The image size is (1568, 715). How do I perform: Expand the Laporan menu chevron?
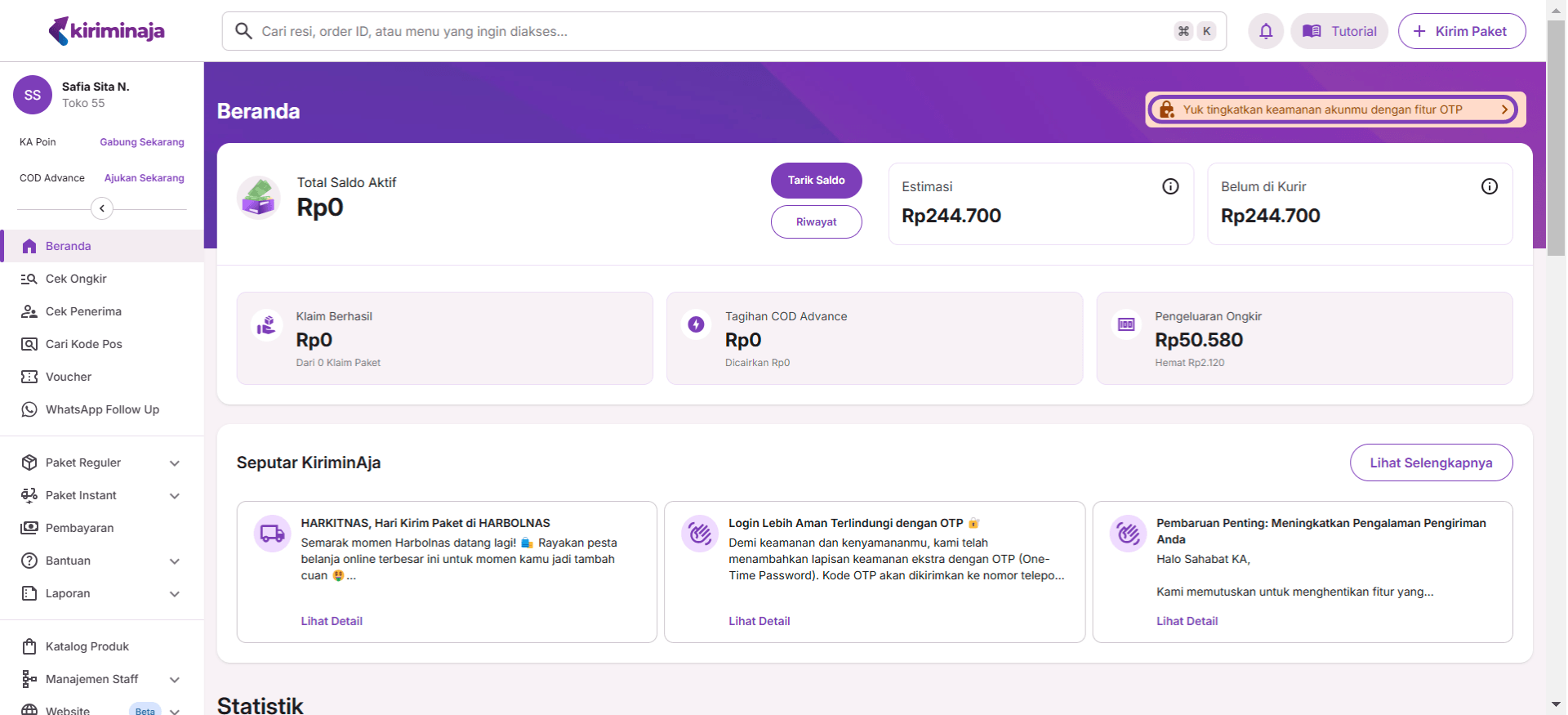tap(174, 594)
